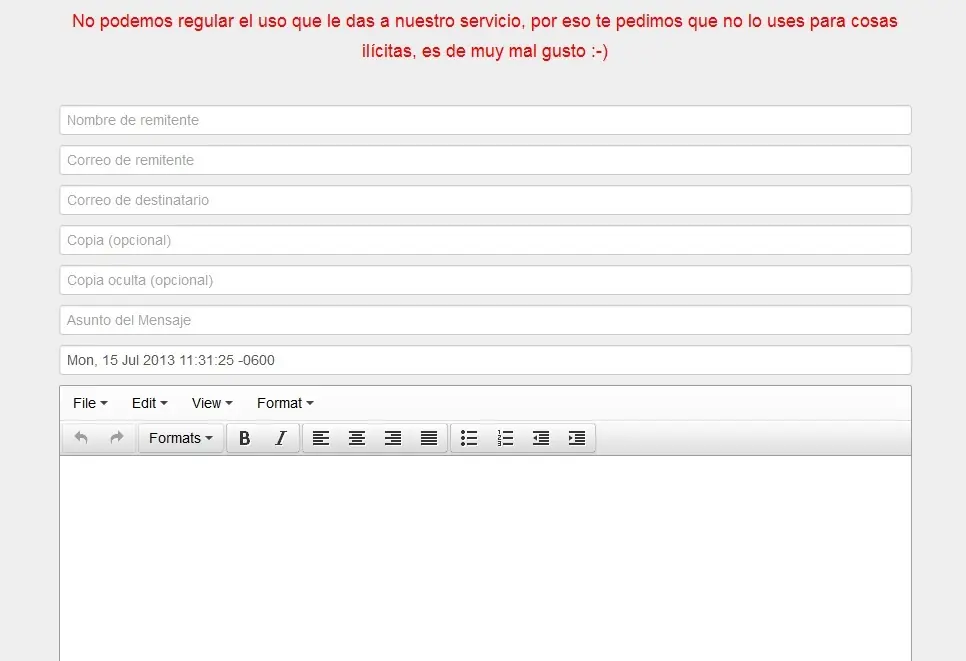Center align the text
Image resolution: width=966 pixels, height=661 pixels.
(357, 438)
